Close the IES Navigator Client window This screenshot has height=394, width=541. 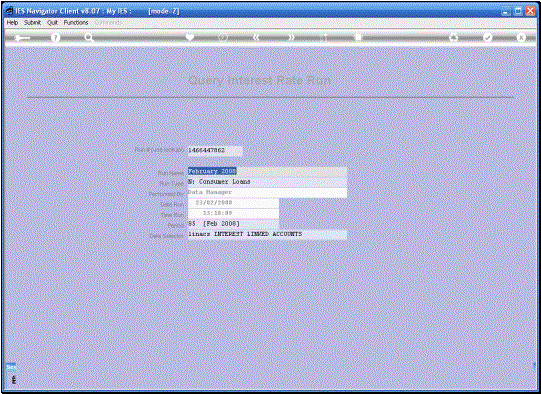[530, 11]
